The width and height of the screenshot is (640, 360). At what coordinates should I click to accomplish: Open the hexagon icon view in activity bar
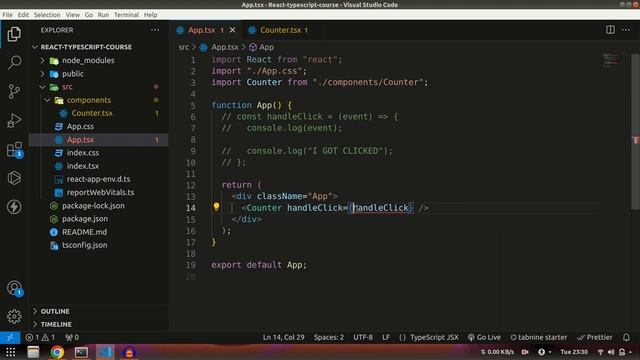pos(14,178)
